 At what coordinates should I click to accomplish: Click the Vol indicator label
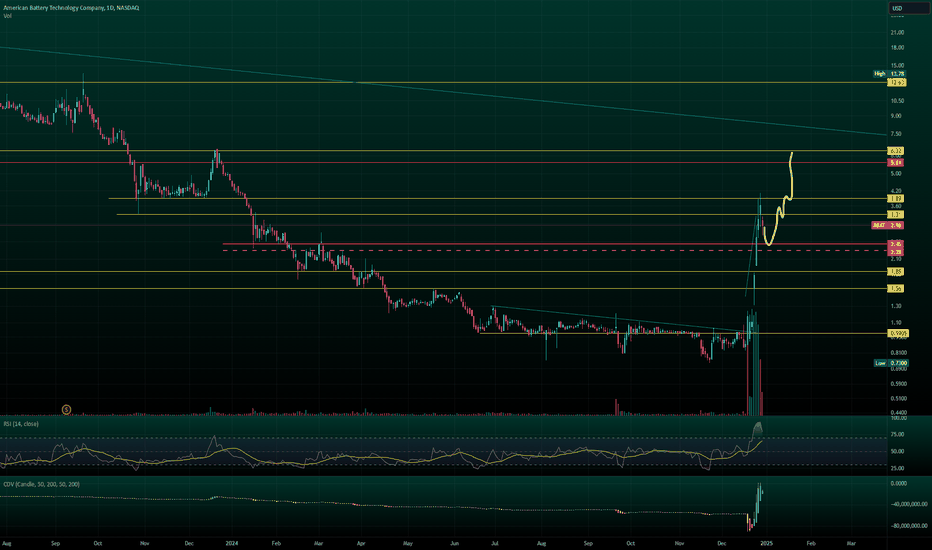tap(8, 17)
